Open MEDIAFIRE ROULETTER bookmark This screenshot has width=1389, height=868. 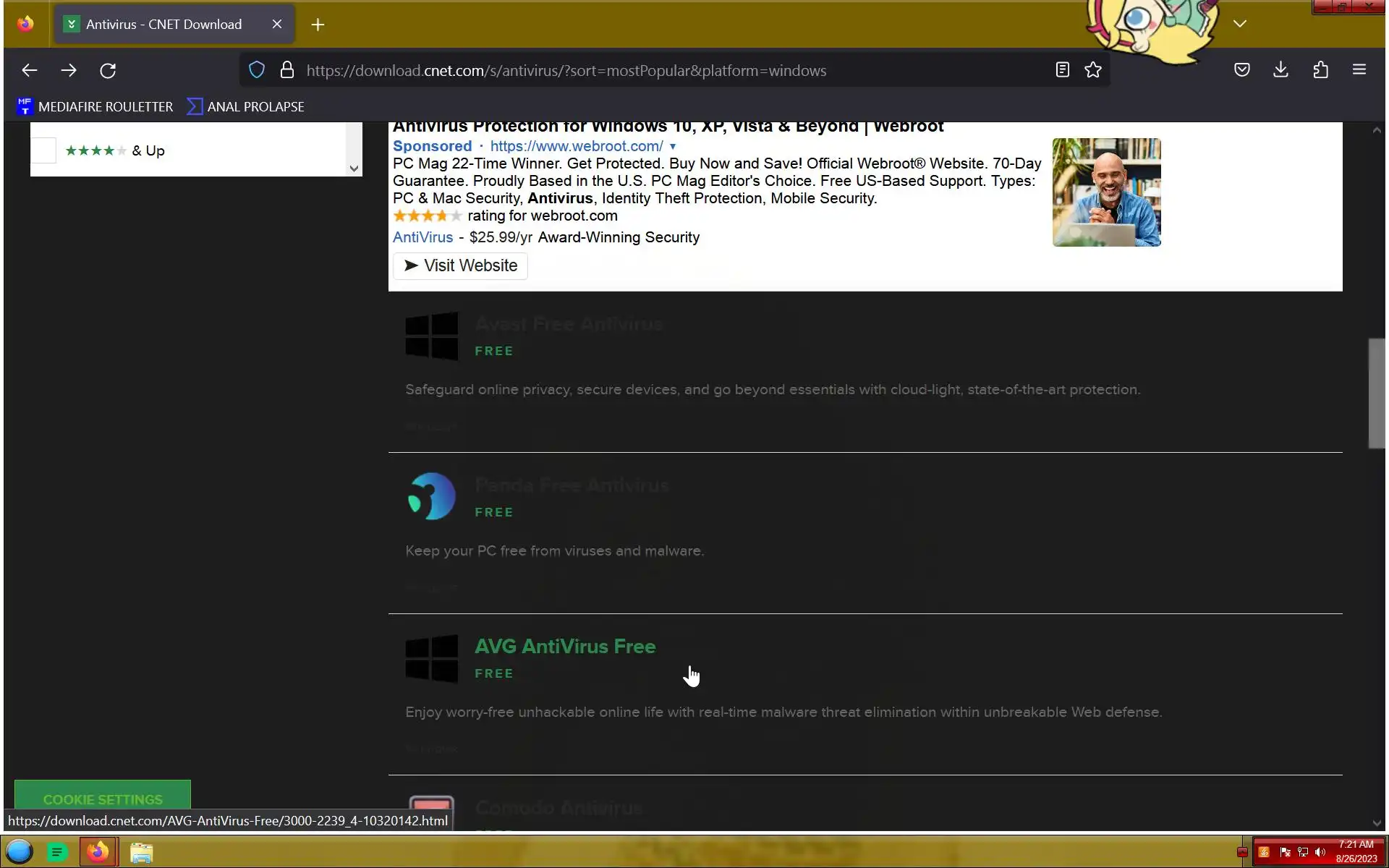click(x=95, y=106)
